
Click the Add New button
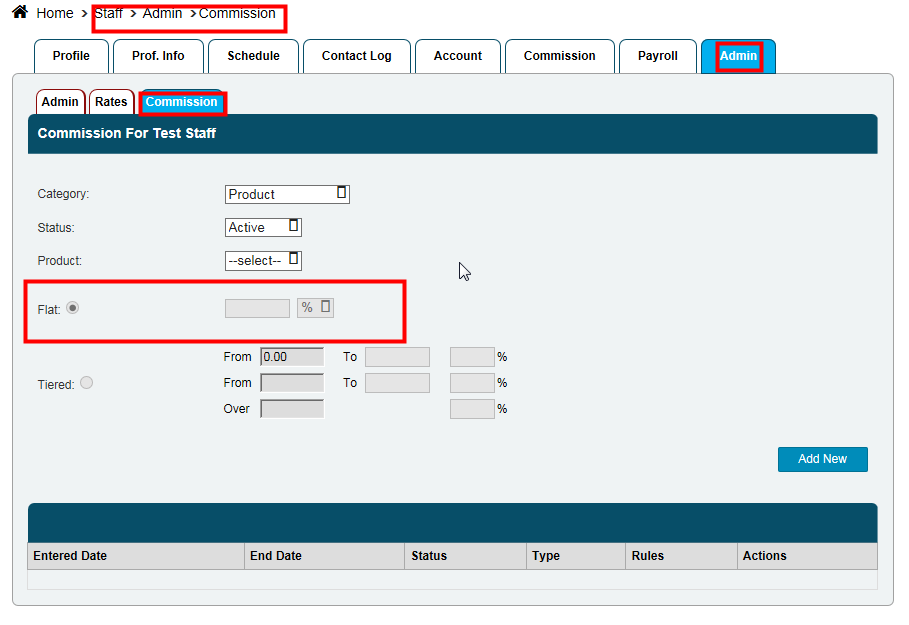(x=822, y=459)
